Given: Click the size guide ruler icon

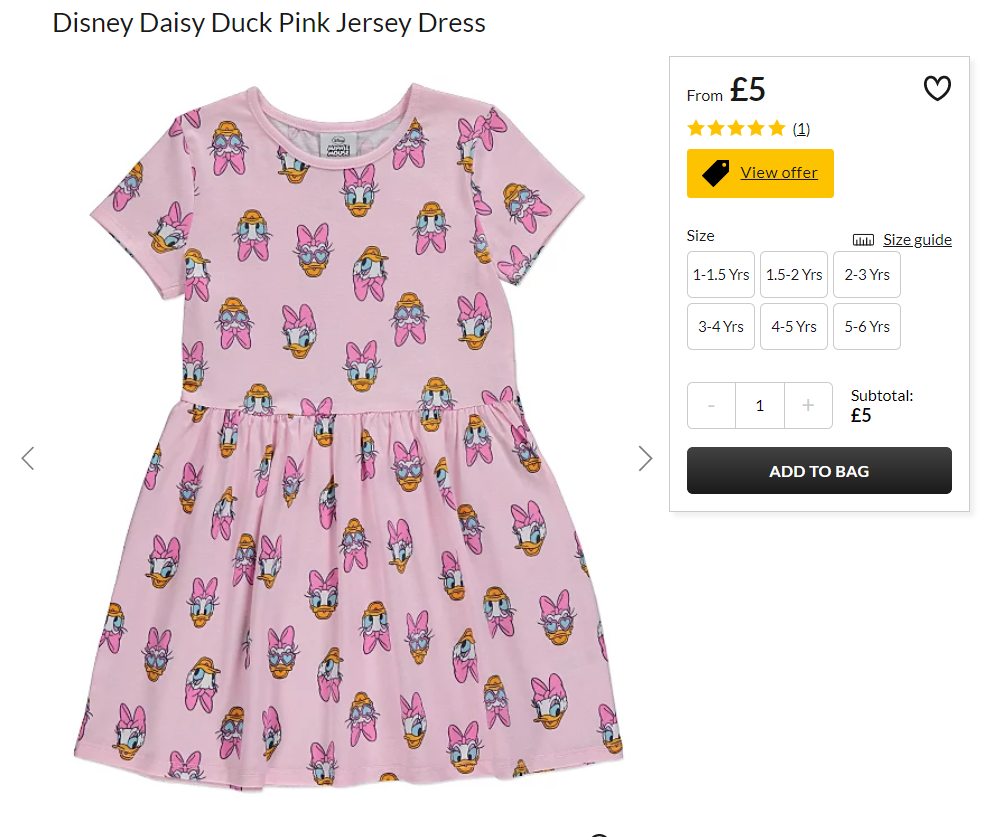Looking at the screenshot, I should [x=863, y=240].
